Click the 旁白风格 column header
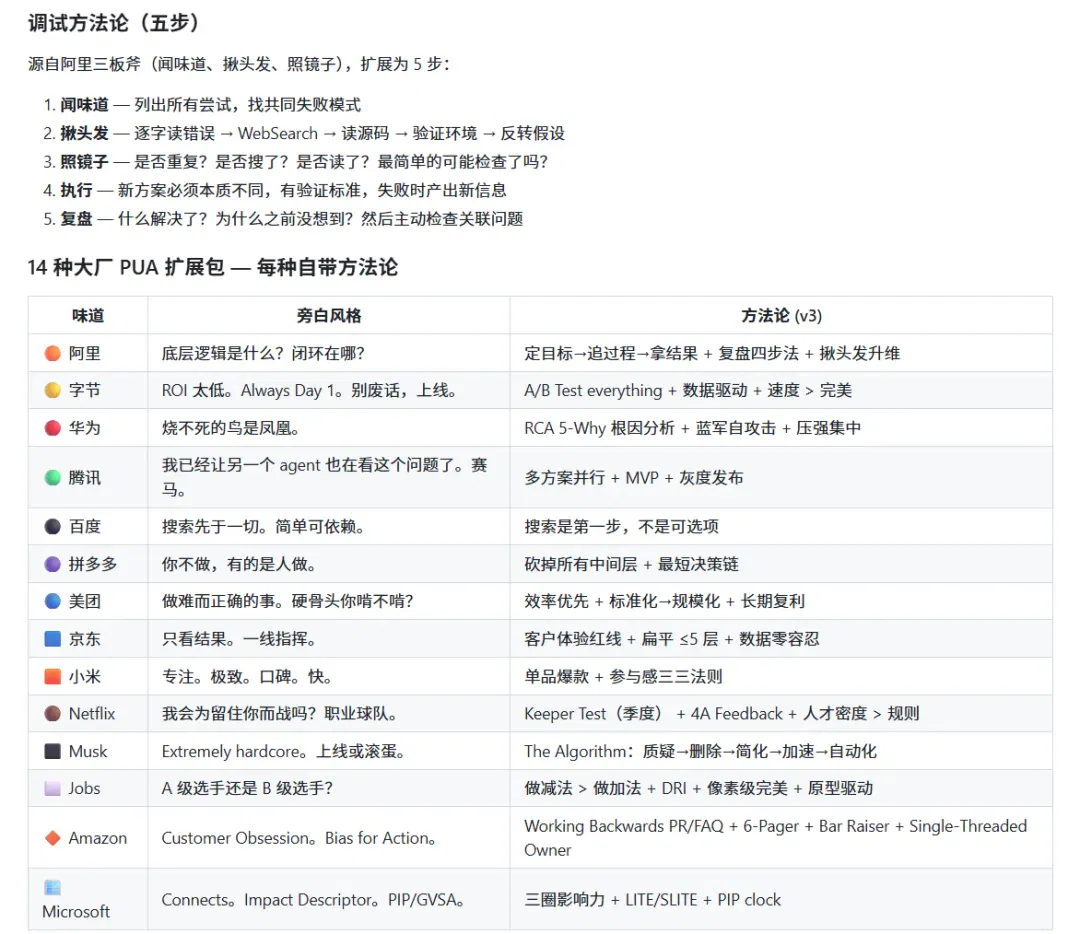This screenshot has width=1080, height=934. [329, 315]
